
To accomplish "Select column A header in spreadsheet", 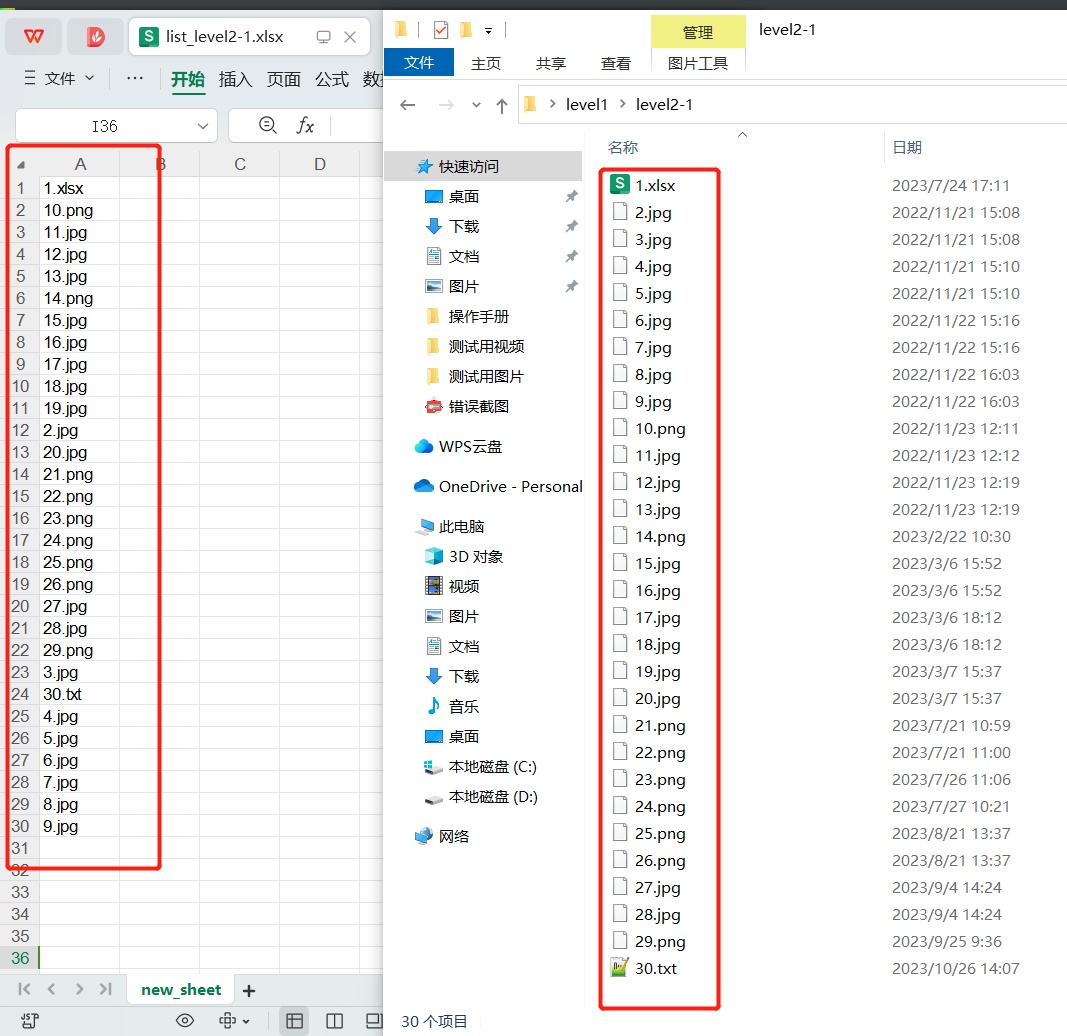I will coord(80,164).
